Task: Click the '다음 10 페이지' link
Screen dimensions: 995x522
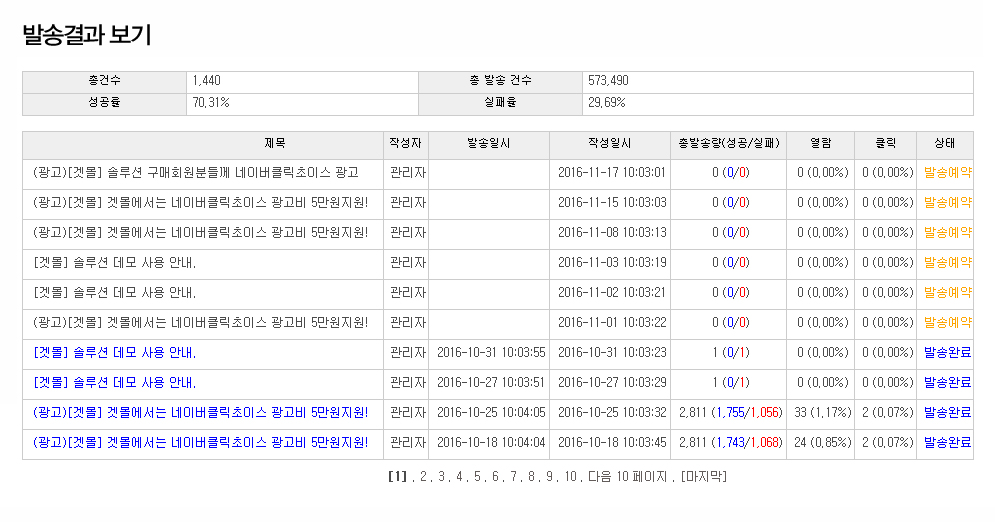Action: [627, 476]
